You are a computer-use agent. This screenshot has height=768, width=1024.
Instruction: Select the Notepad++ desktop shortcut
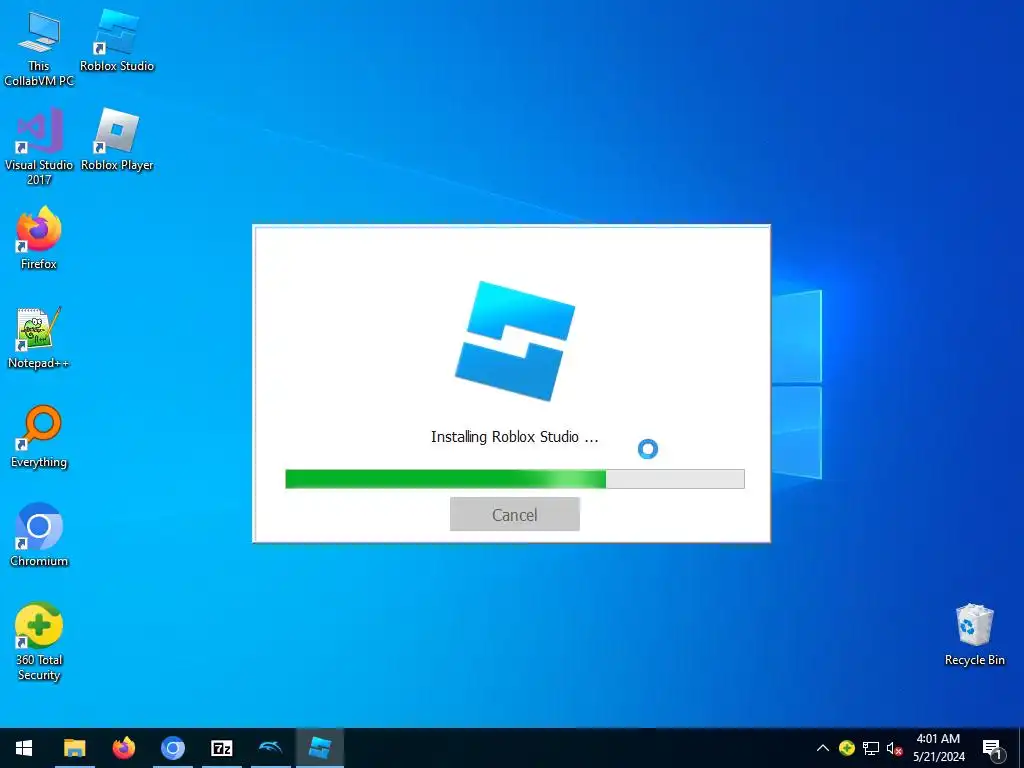tap(39, 338)
